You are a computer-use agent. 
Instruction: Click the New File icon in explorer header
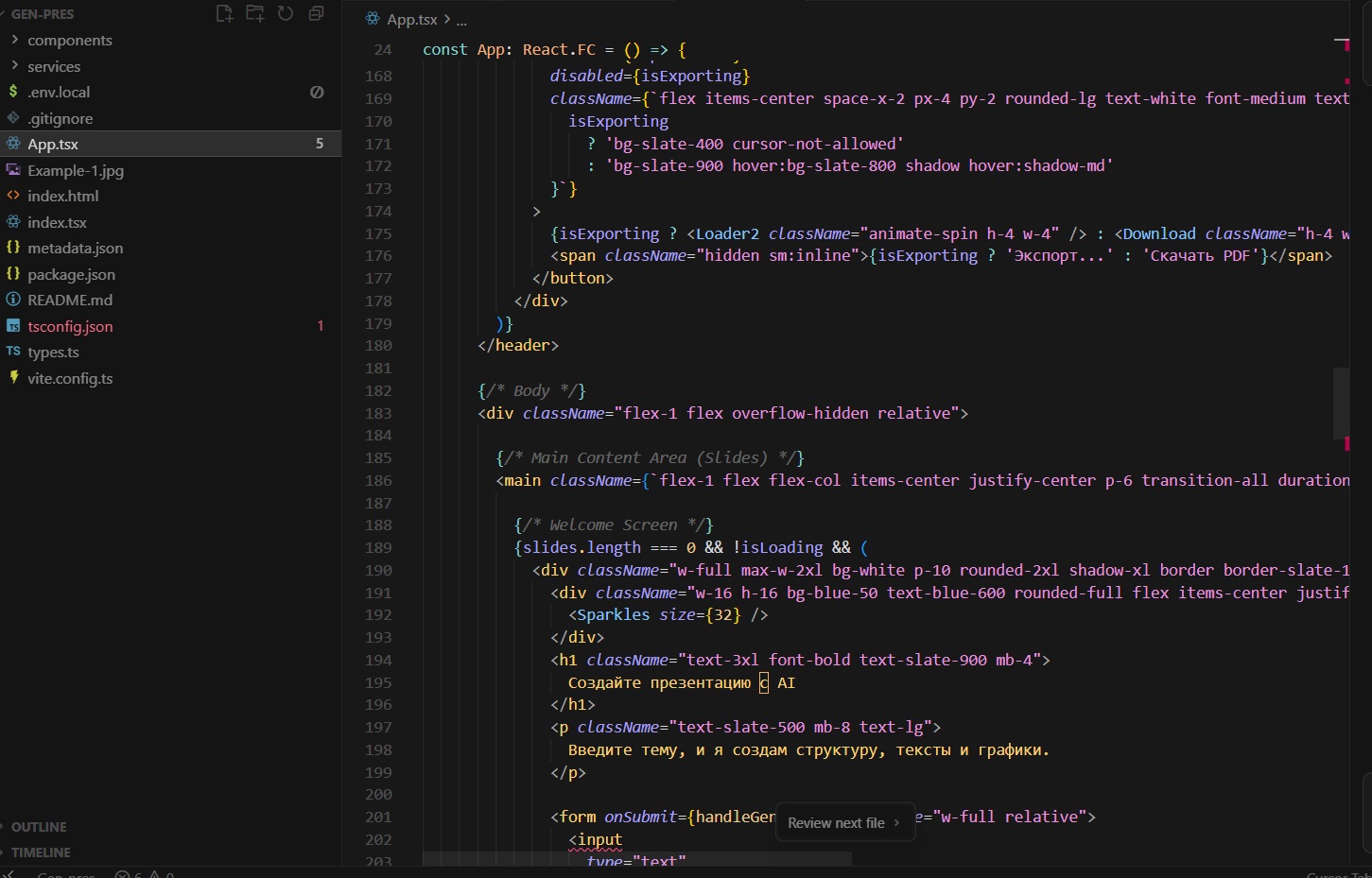(224, 13)
